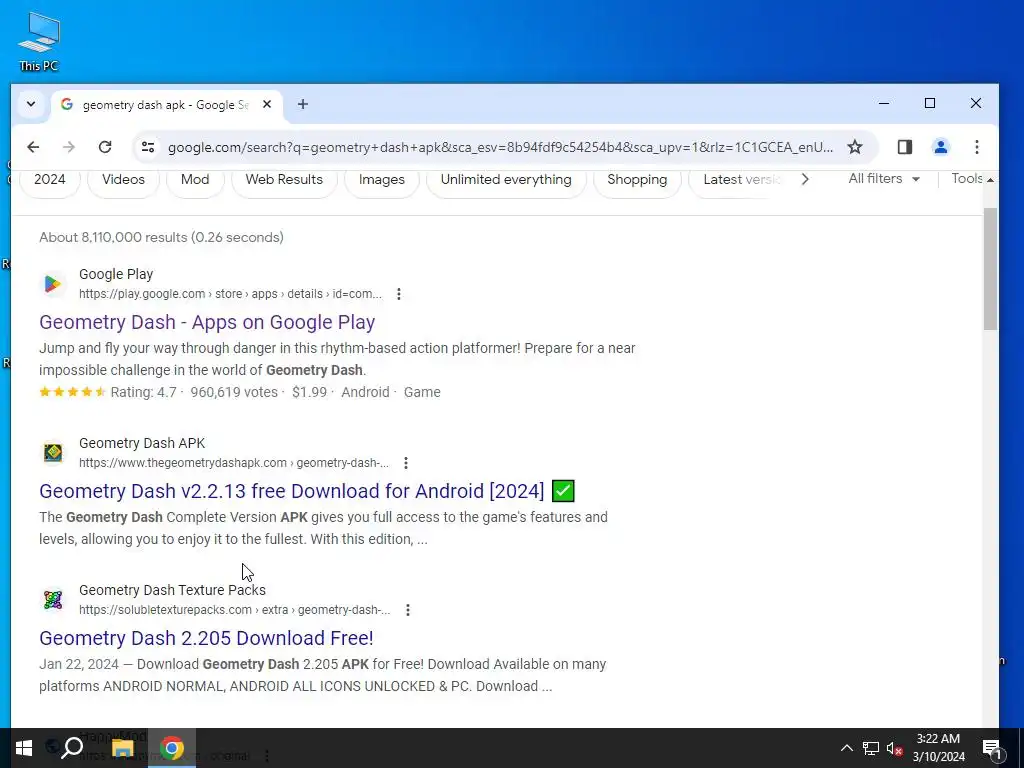Click the Geometry Dash Texture Packs favicon
This screenshot has height=768, width=1024.
[53, 600]
